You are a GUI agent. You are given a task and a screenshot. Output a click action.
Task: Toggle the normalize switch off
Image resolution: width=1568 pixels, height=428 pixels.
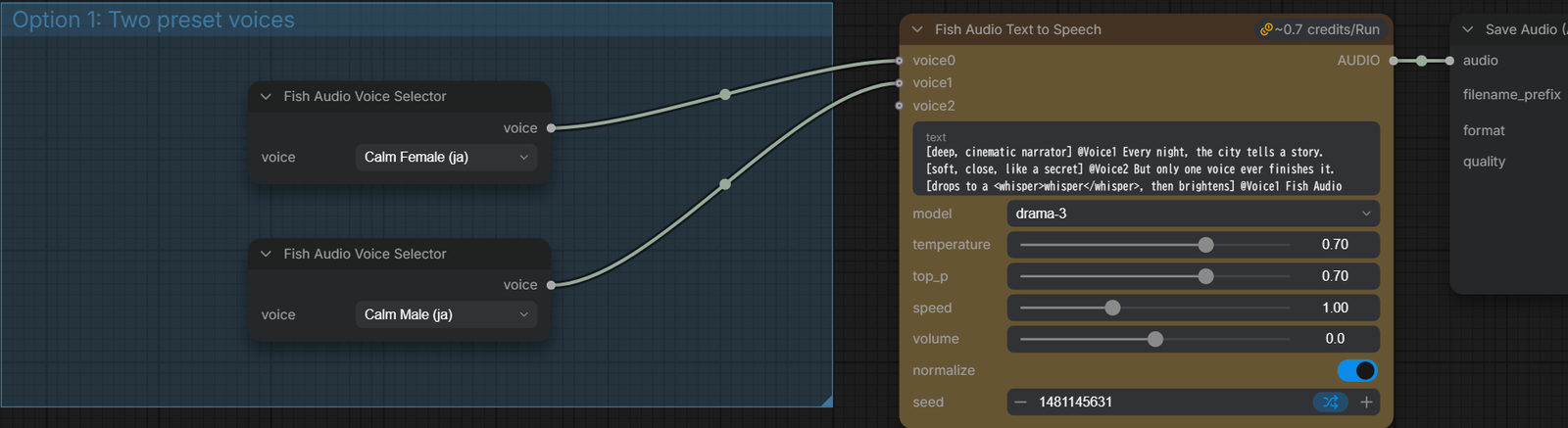[x=1357, y=370]
